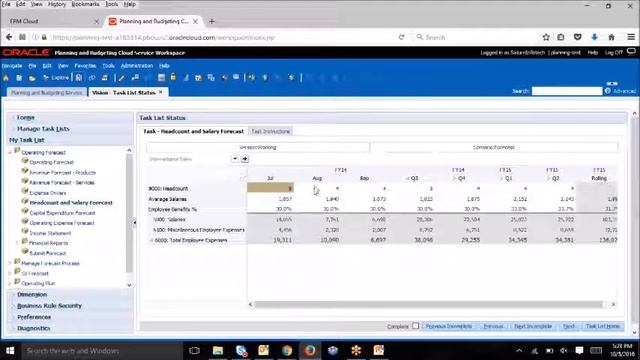This screenshot has height=360, width=640.
Task: Open the Action Center notification icon
Action: (x=579, y=351)
